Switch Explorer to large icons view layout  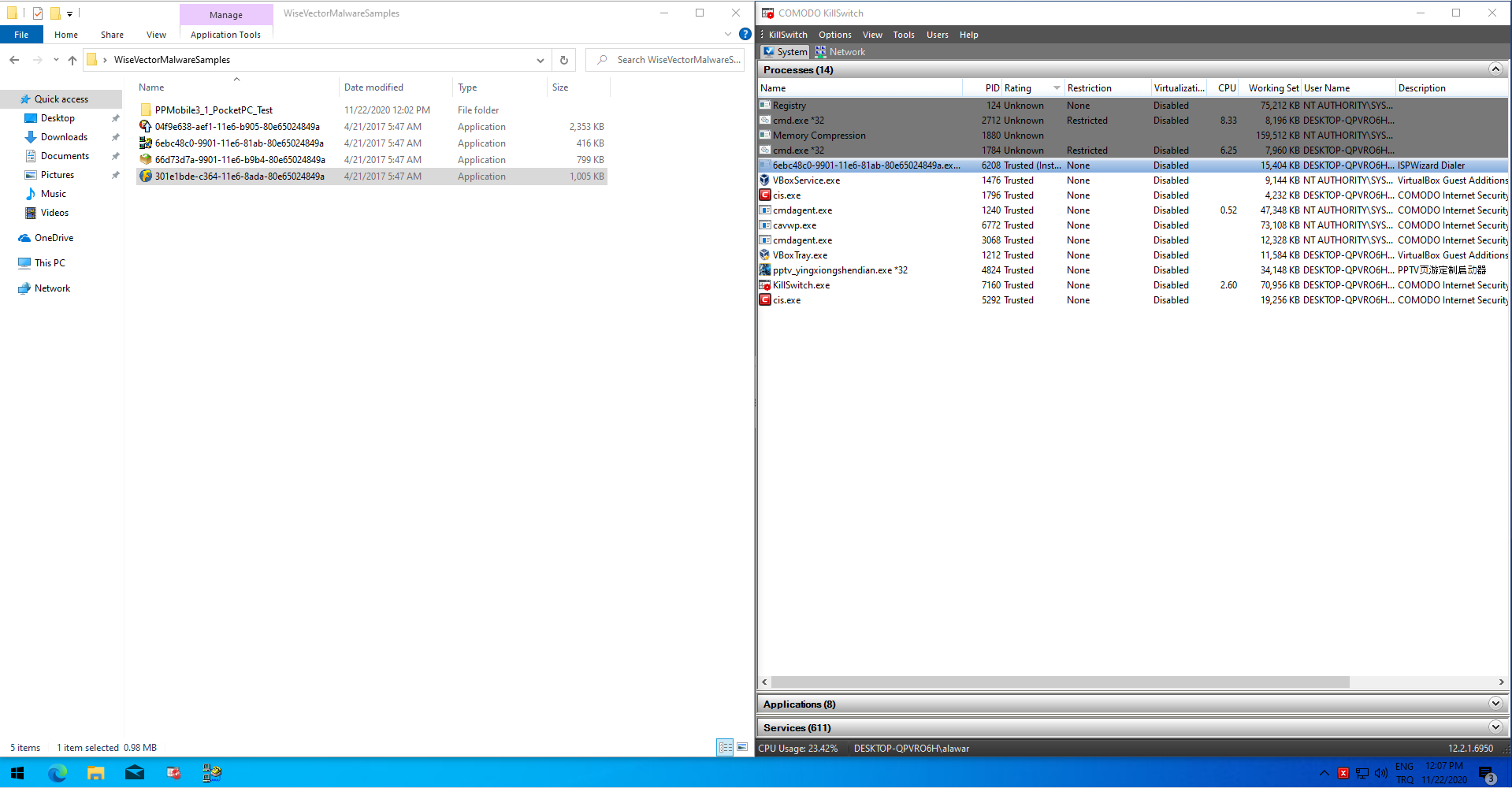pos(742,747)
